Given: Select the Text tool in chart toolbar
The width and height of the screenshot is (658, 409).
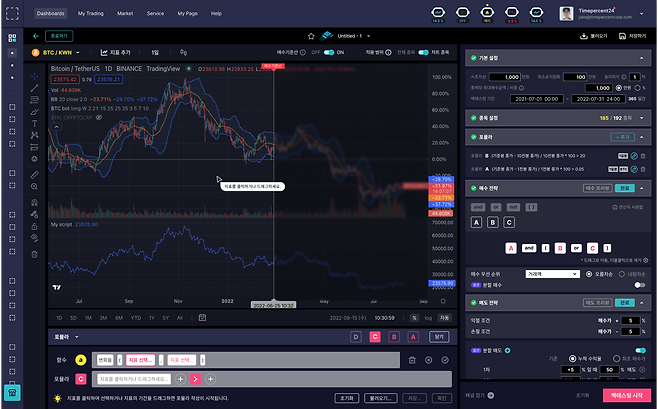Looking at the screenshot, I should [x=35, y=124].
